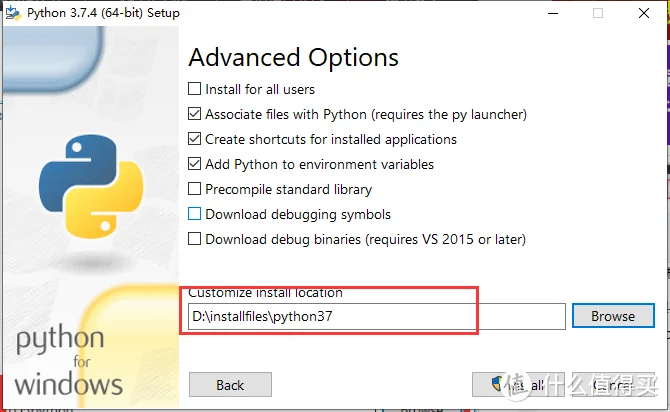Enable Download debug binaries checkbox
The image size is (670, 412).
click(194, 239)
